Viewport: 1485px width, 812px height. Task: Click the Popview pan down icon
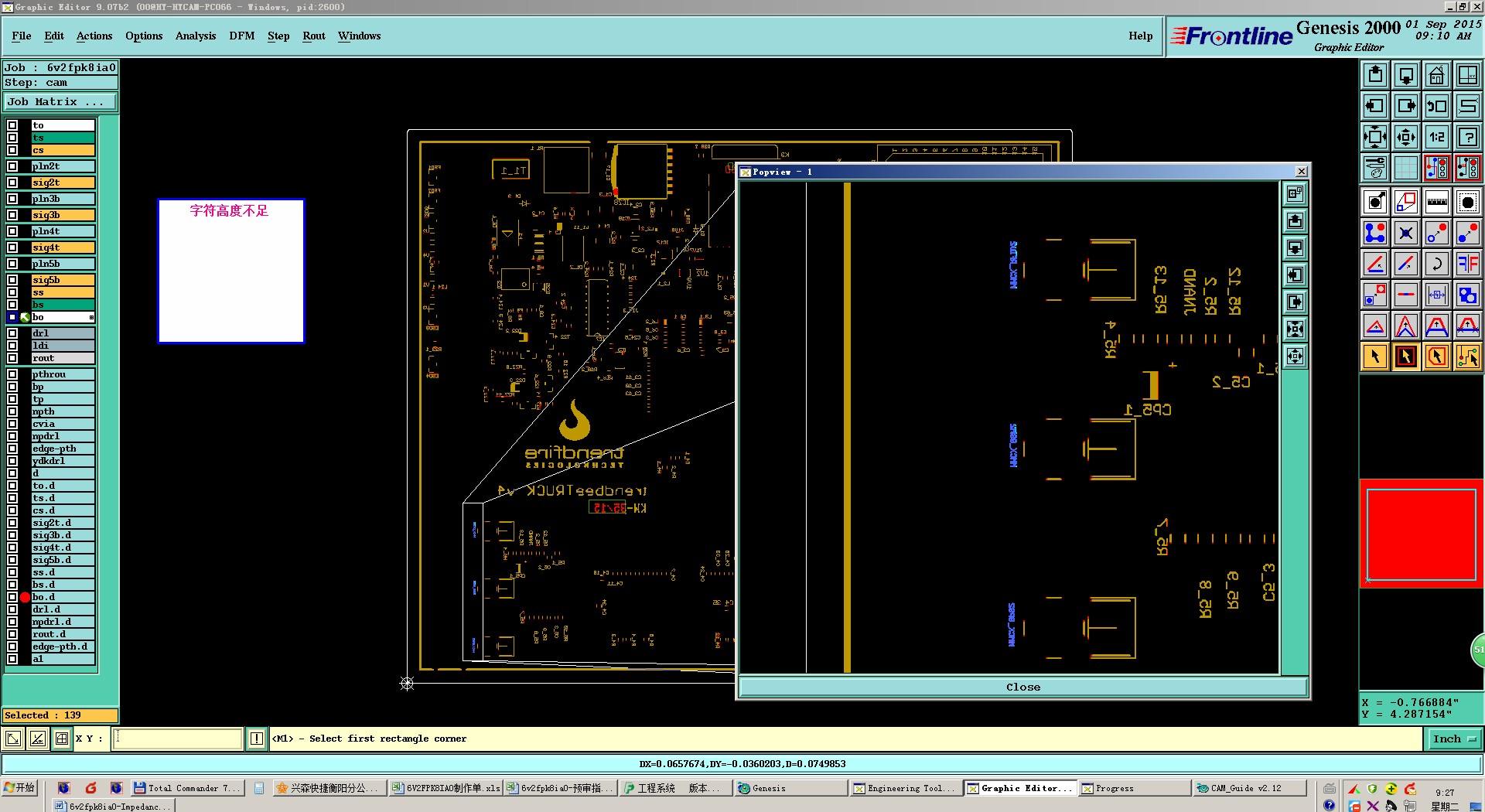click(1295, 248)
